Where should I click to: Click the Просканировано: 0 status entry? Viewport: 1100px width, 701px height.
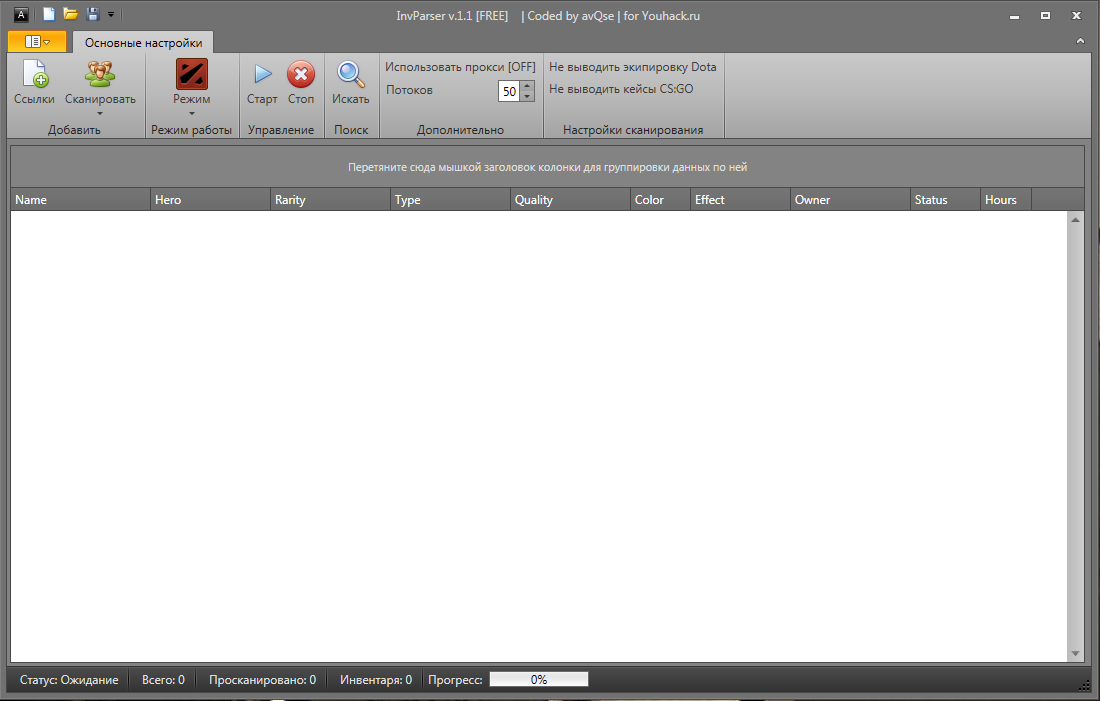(262, 679)
